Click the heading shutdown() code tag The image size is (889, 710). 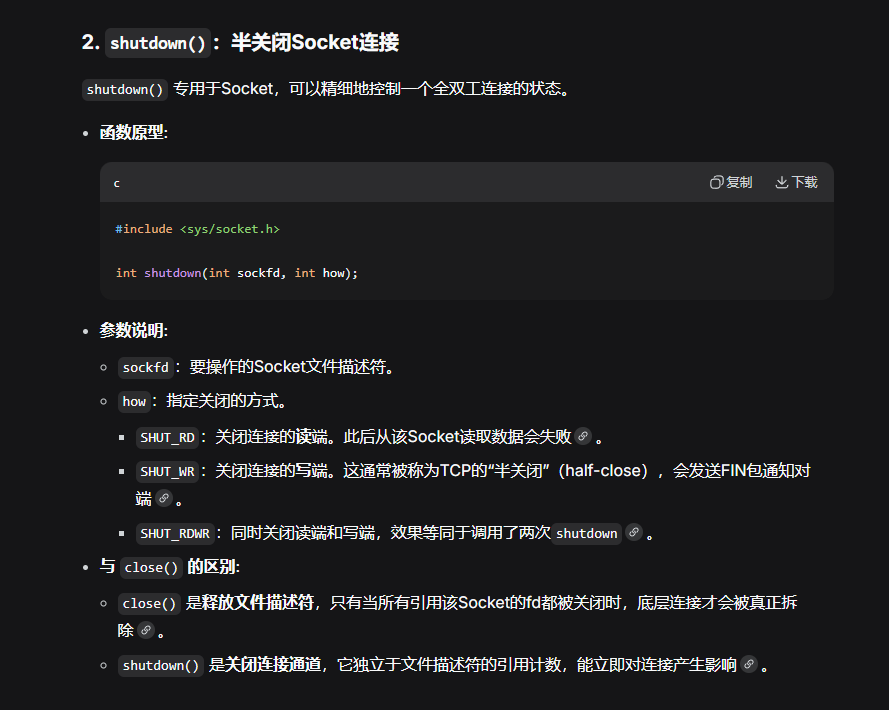158,43
